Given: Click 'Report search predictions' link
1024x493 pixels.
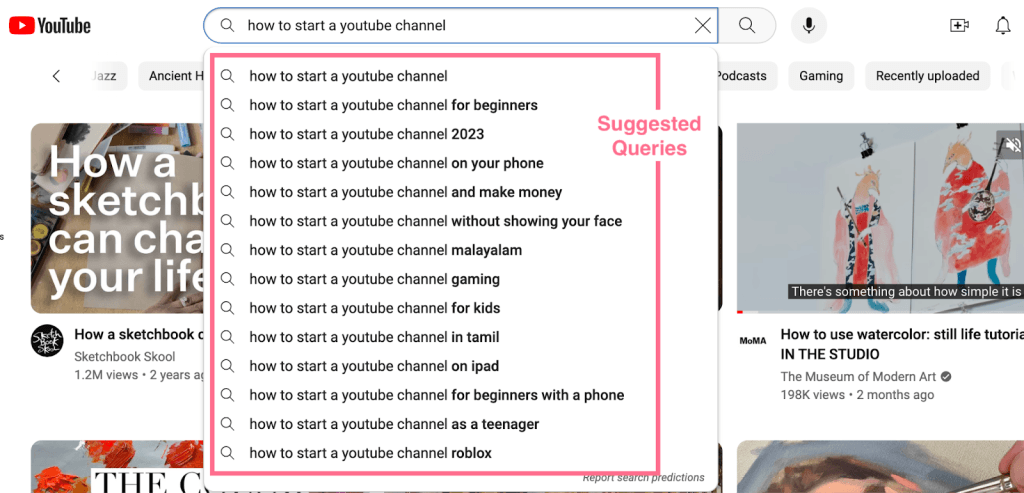Looking at the screenshot, I should (x=643, y=477).
